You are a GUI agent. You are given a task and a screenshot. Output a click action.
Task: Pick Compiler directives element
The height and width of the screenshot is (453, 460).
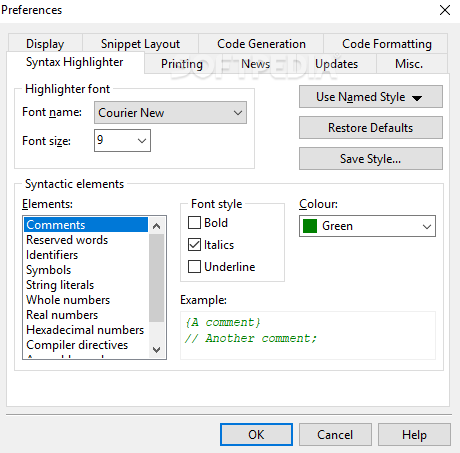coord(86,345)
